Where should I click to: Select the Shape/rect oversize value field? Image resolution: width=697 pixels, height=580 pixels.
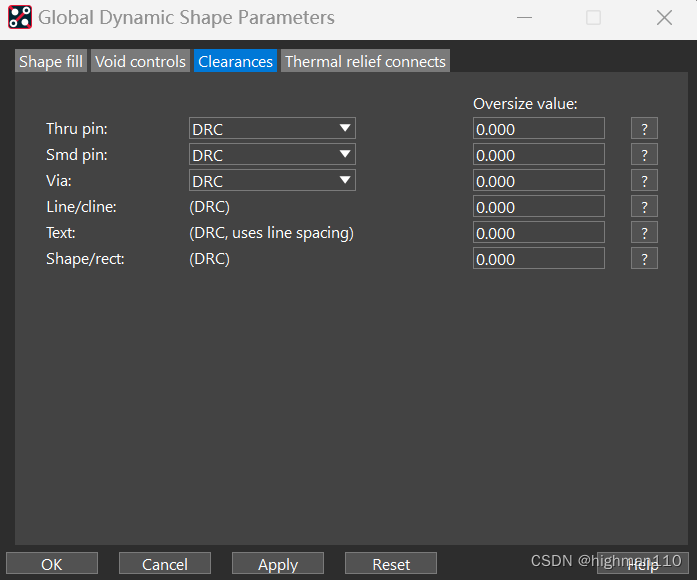pos(538,259)
